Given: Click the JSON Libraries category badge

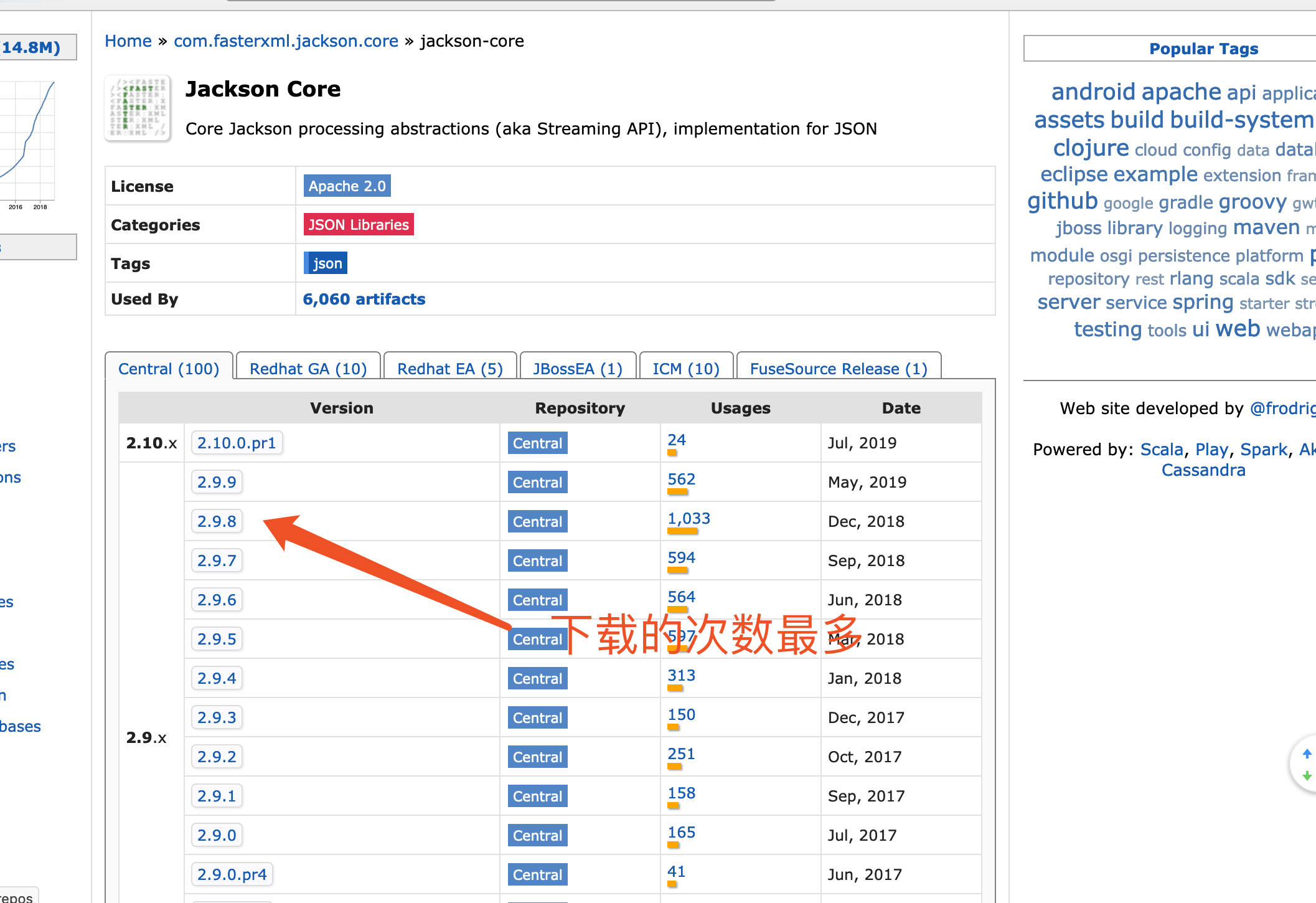Looking at the screenshot, I should pyautogui.click(x=359, y=224).
